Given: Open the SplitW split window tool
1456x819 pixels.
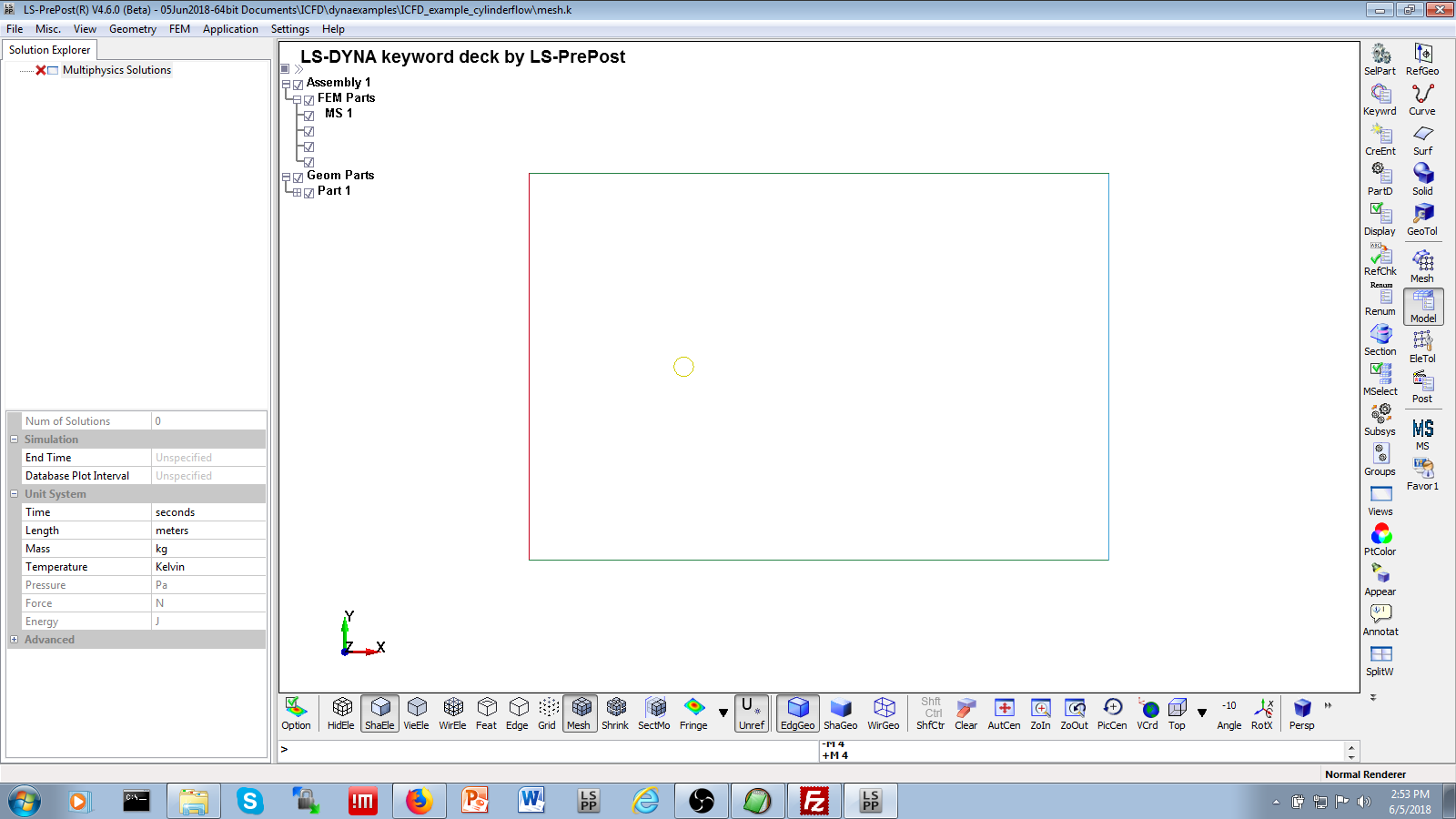Looking at the screenshot, I should tap(1380, 660).
